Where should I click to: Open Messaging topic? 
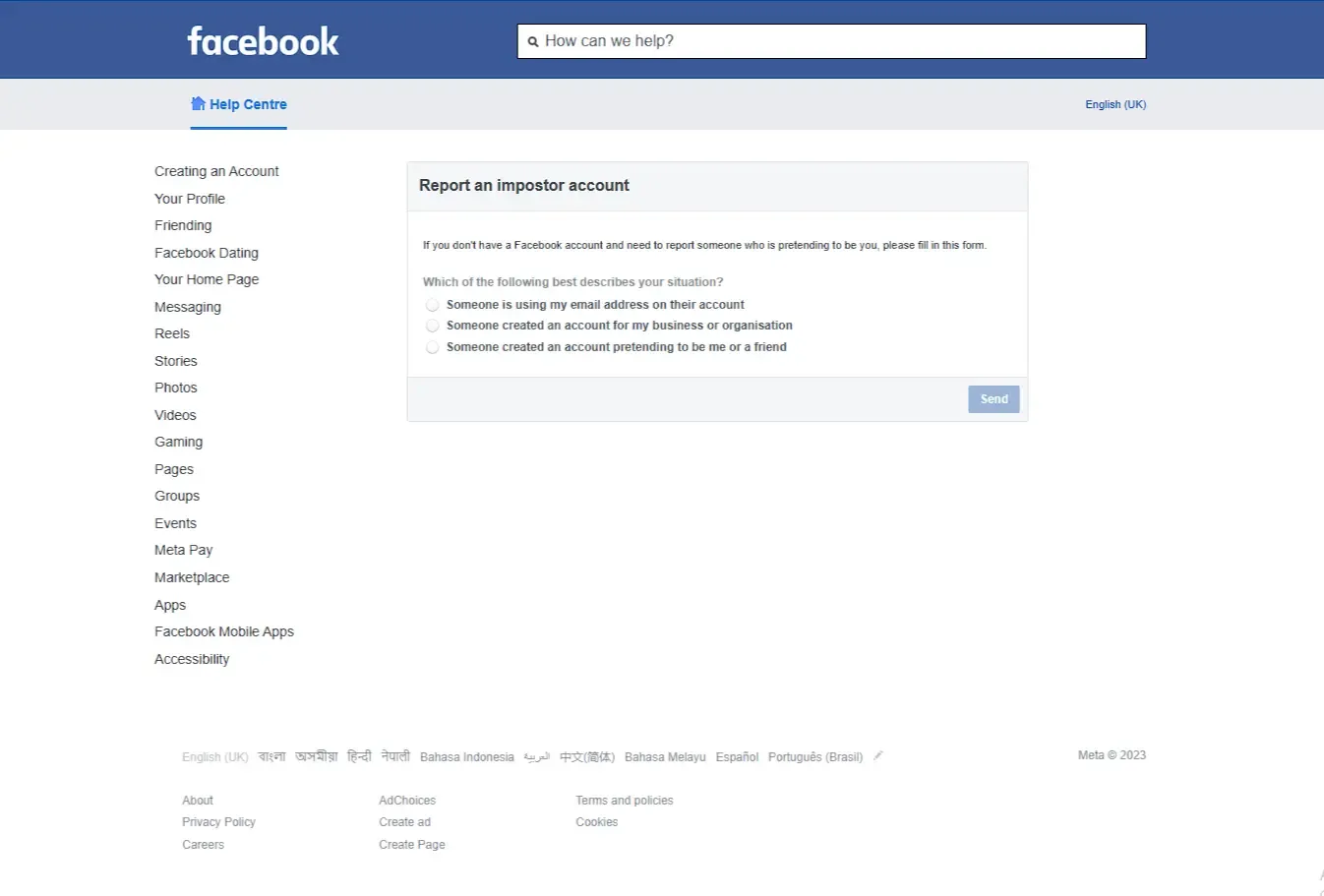coord(188,307)
